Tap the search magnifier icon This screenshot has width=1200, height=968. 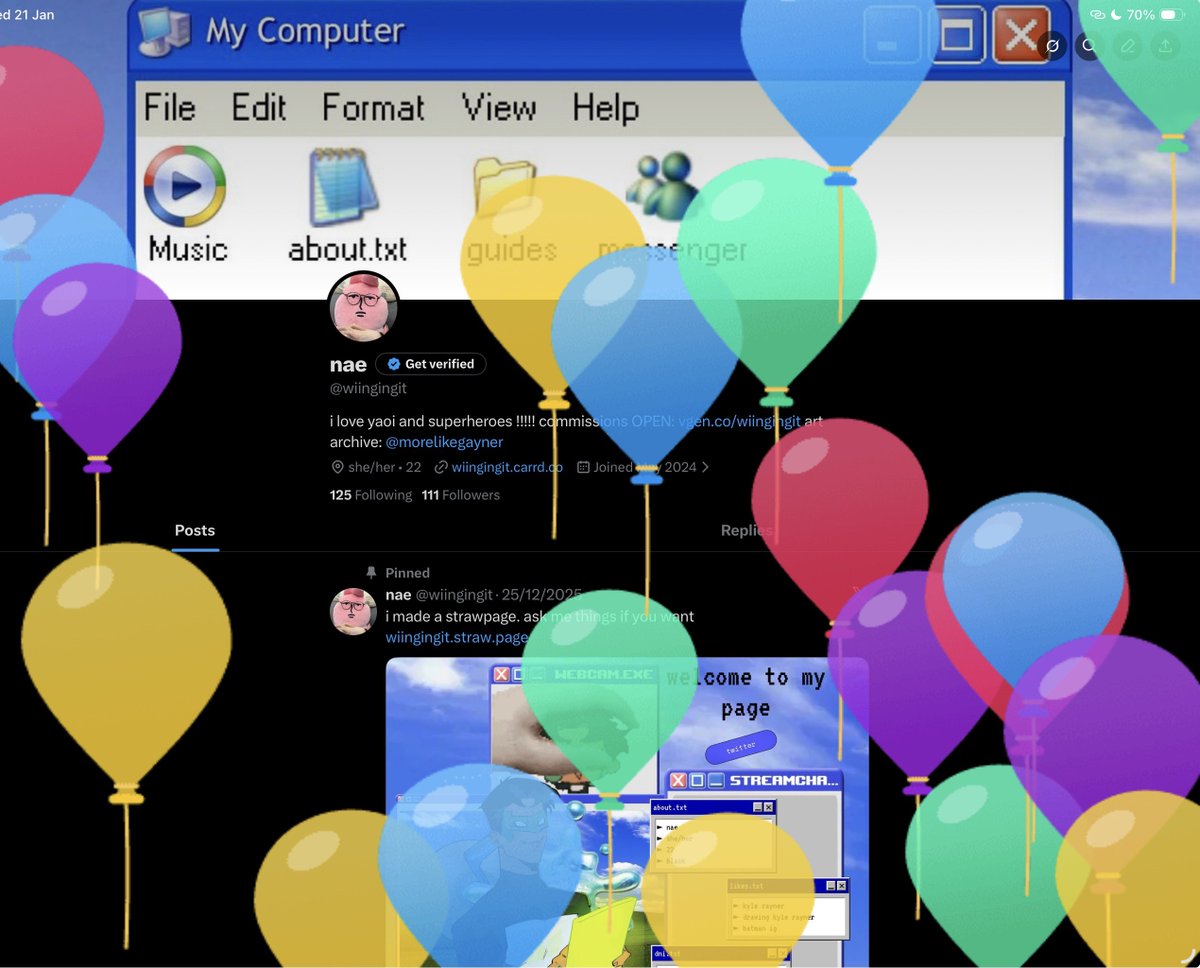(x=1090, y=45)
